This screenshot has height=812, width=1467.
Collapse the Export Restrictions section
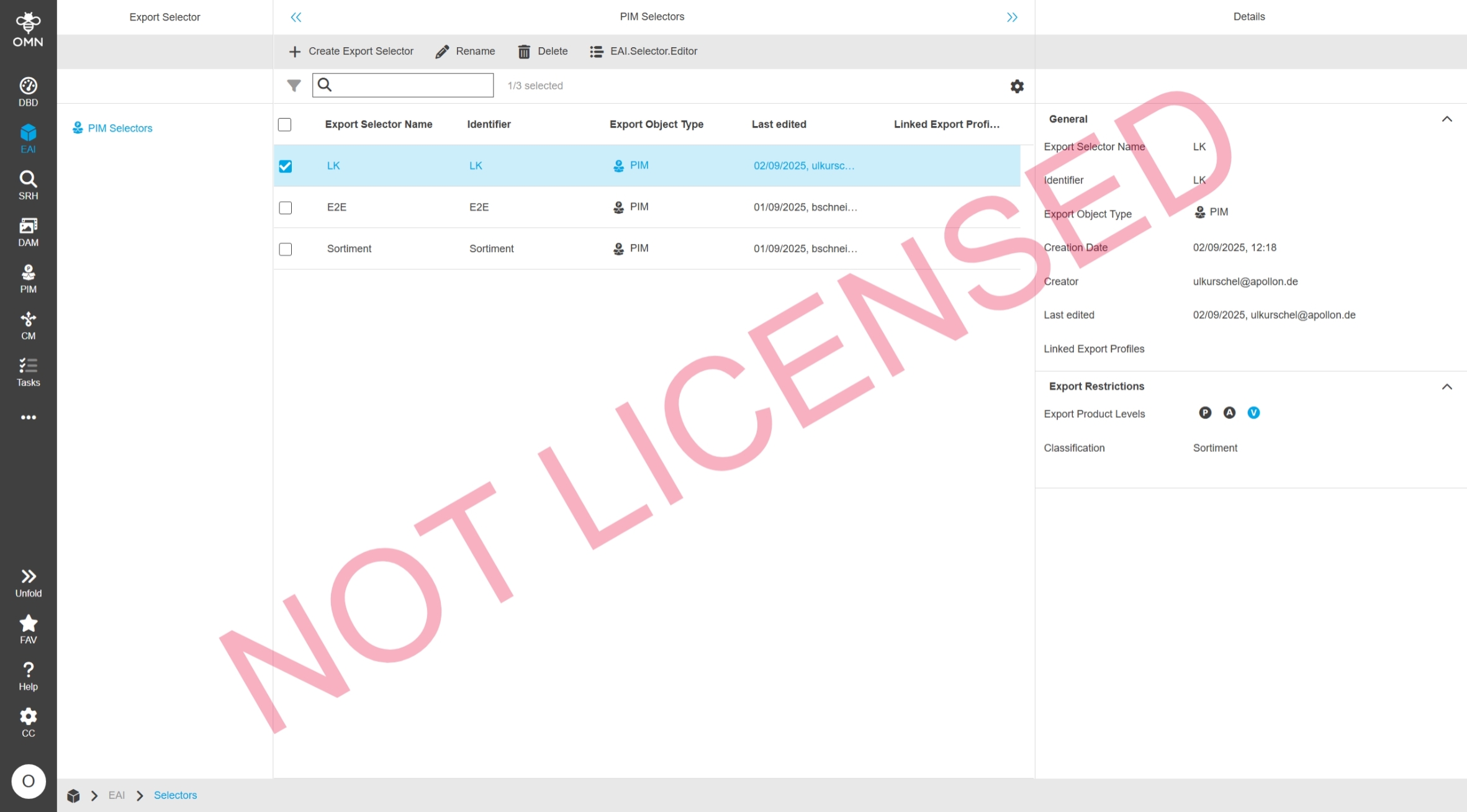point(1447,387)
